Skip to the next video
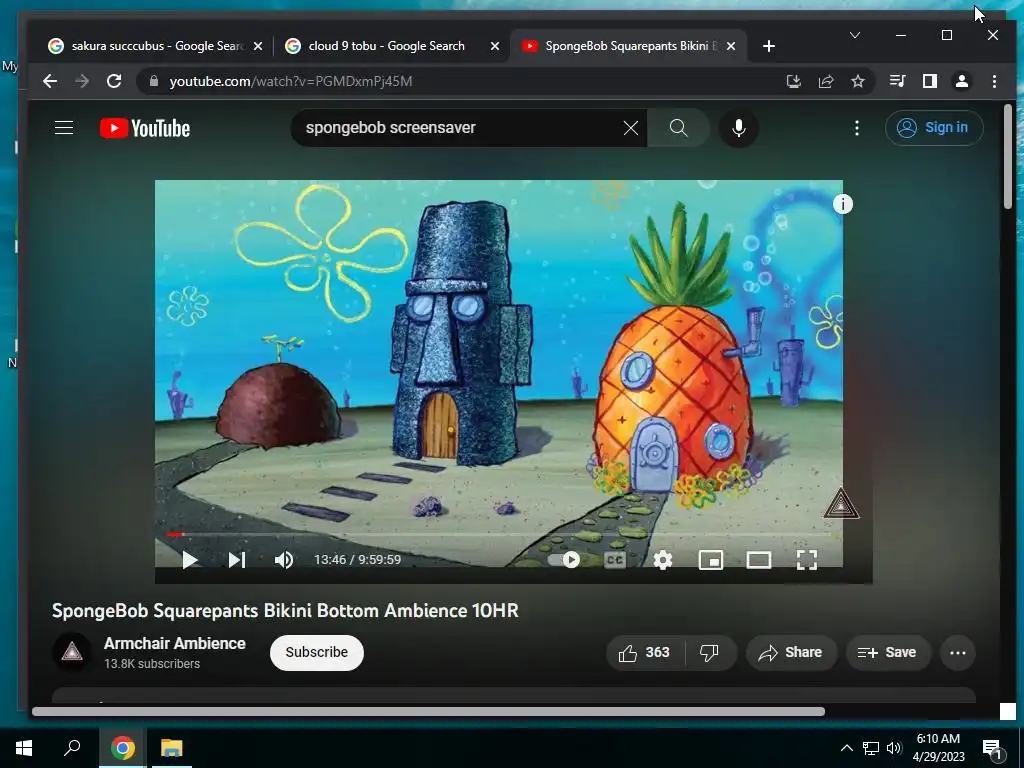The height and width of the screenshot is (768, 1024). [x=236, y=560]
